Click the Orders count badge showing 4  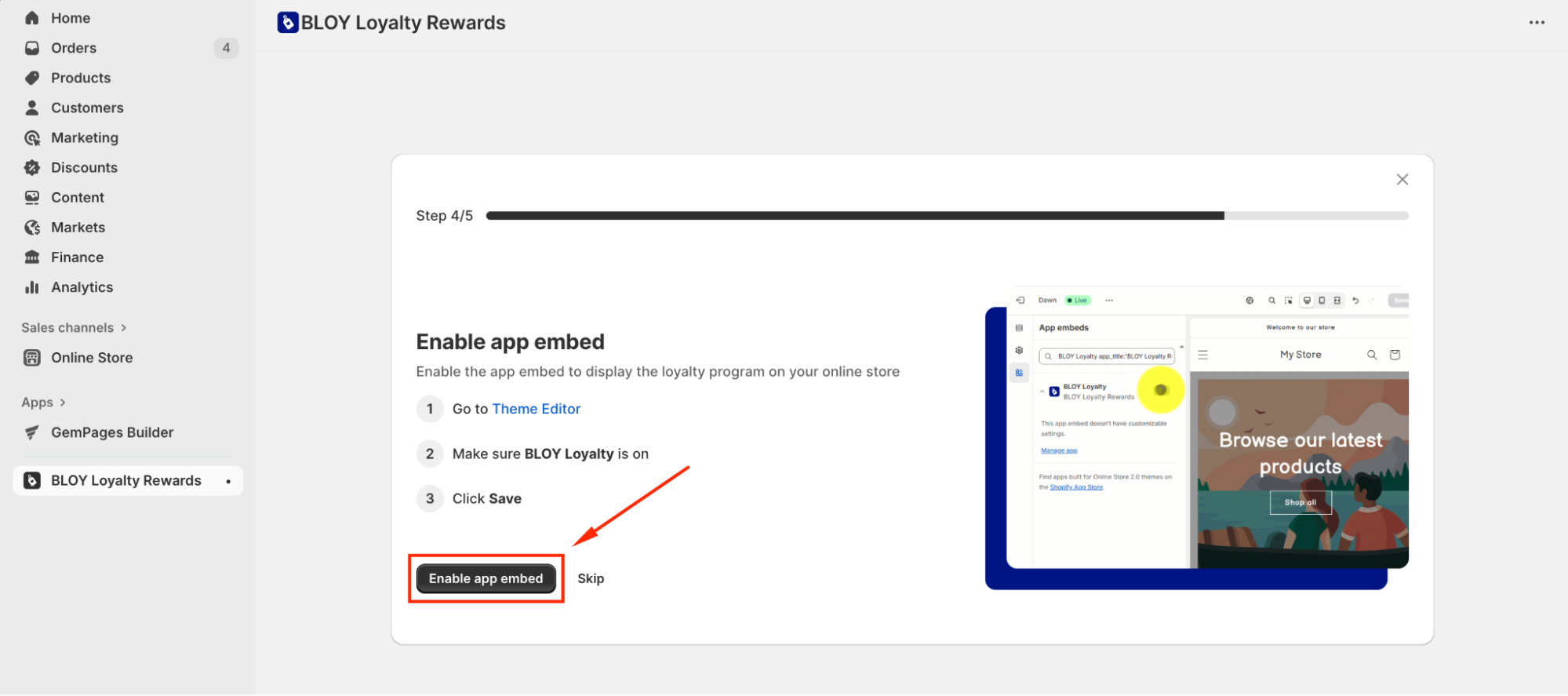click(226, 48)
